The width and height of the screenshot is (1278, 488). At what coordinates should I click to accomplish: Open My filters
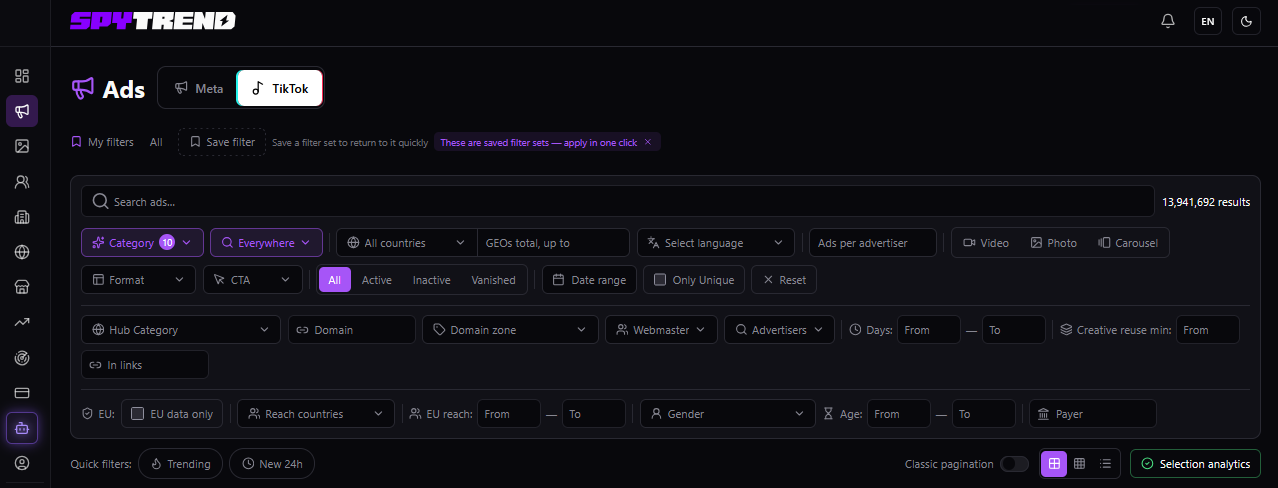tap(102, 142)
